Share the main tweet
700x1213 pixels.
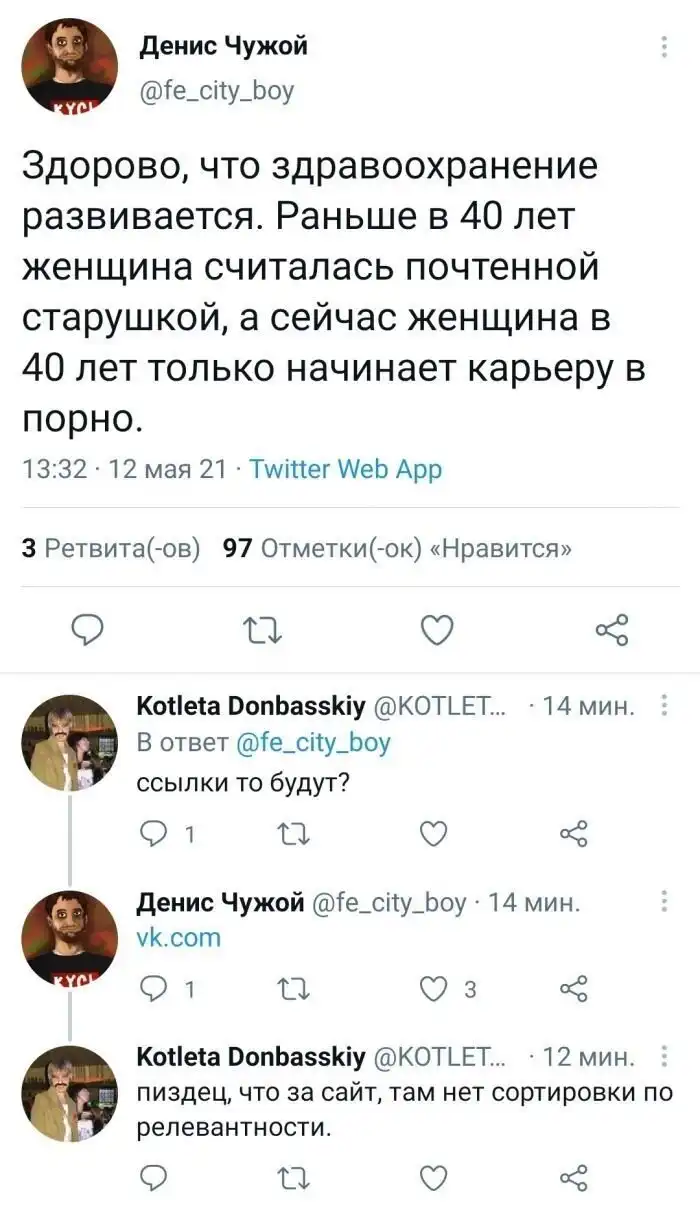[x=610, y=630]
